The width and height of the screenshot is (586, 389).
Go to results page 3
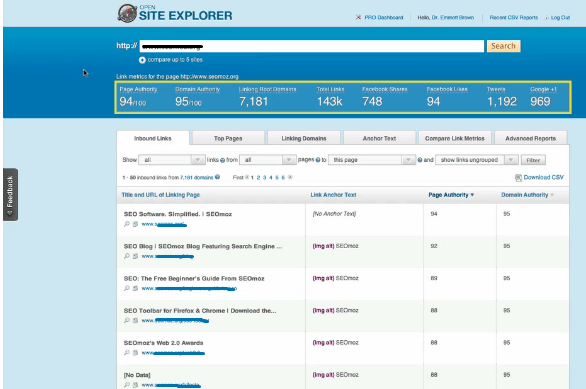265,177
